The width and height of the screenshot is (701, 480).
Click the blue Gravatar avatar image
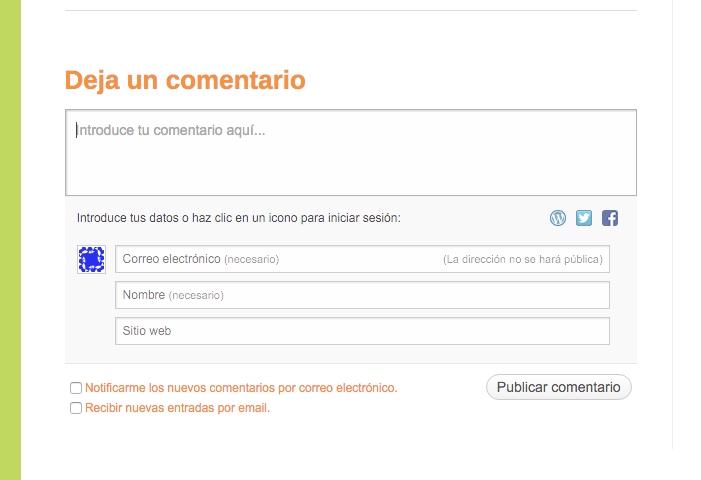pyautogui.click(x=91, y=259)
